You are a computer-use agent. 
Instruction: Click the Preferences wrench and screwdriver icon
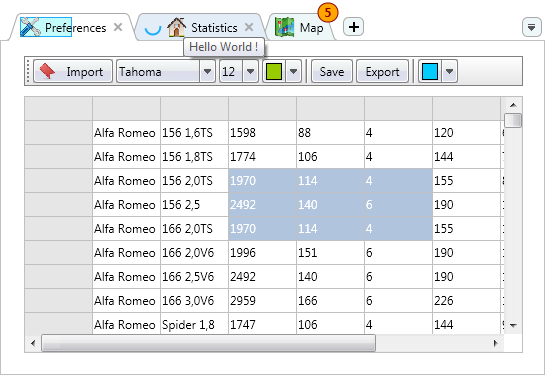point(30,27)
